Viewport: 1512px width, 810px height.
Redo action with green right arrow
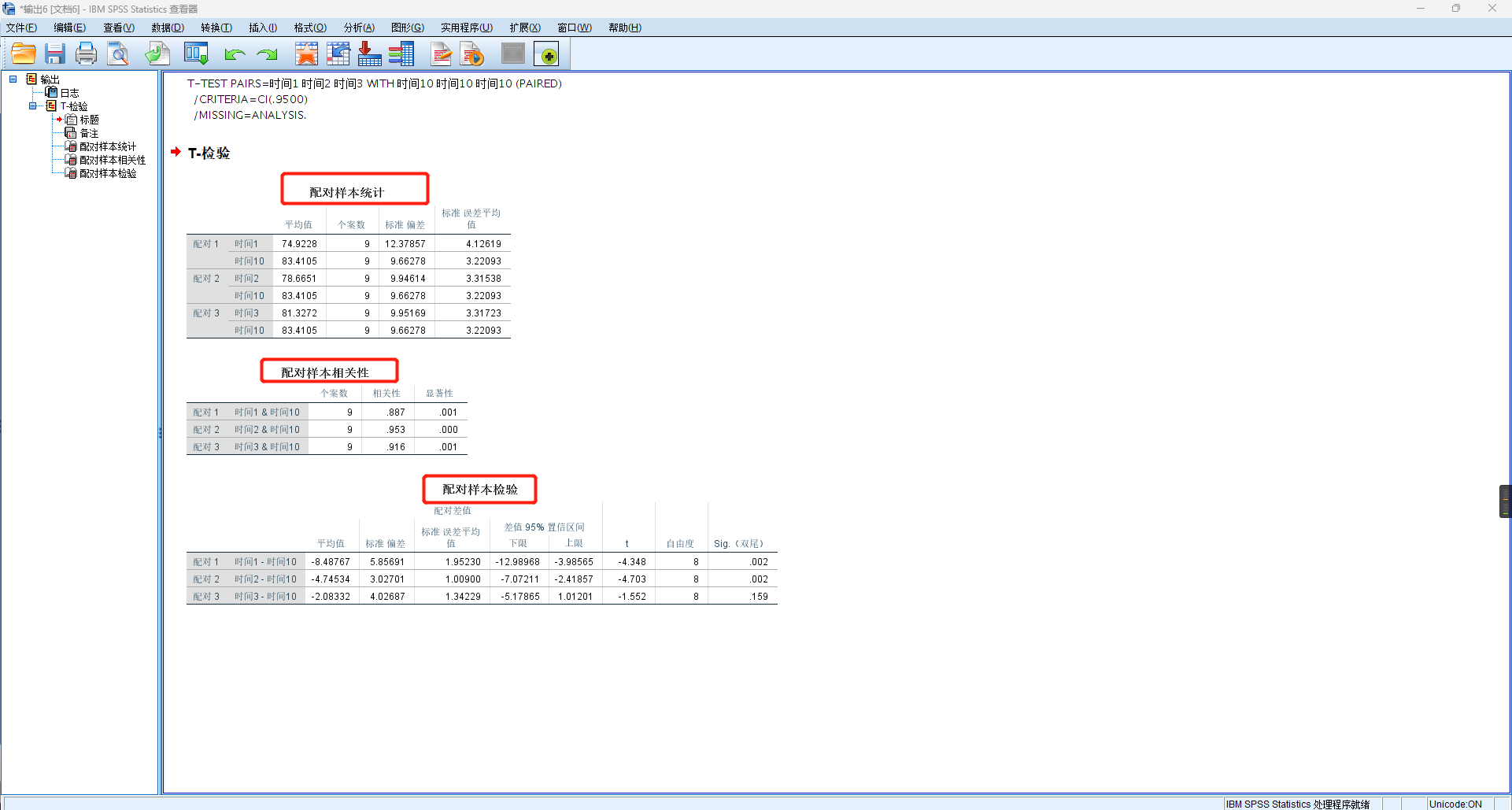[x=268, y=54]
